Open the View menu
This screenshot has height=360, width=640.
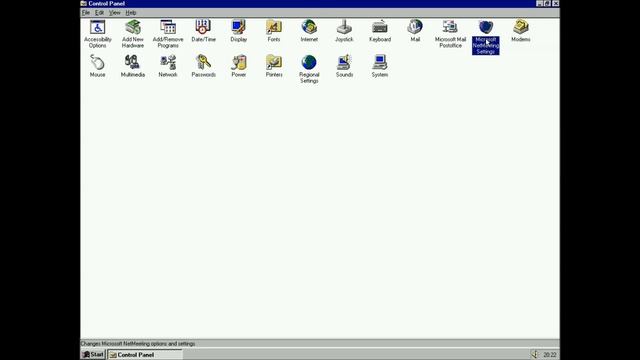coord(114,13)
